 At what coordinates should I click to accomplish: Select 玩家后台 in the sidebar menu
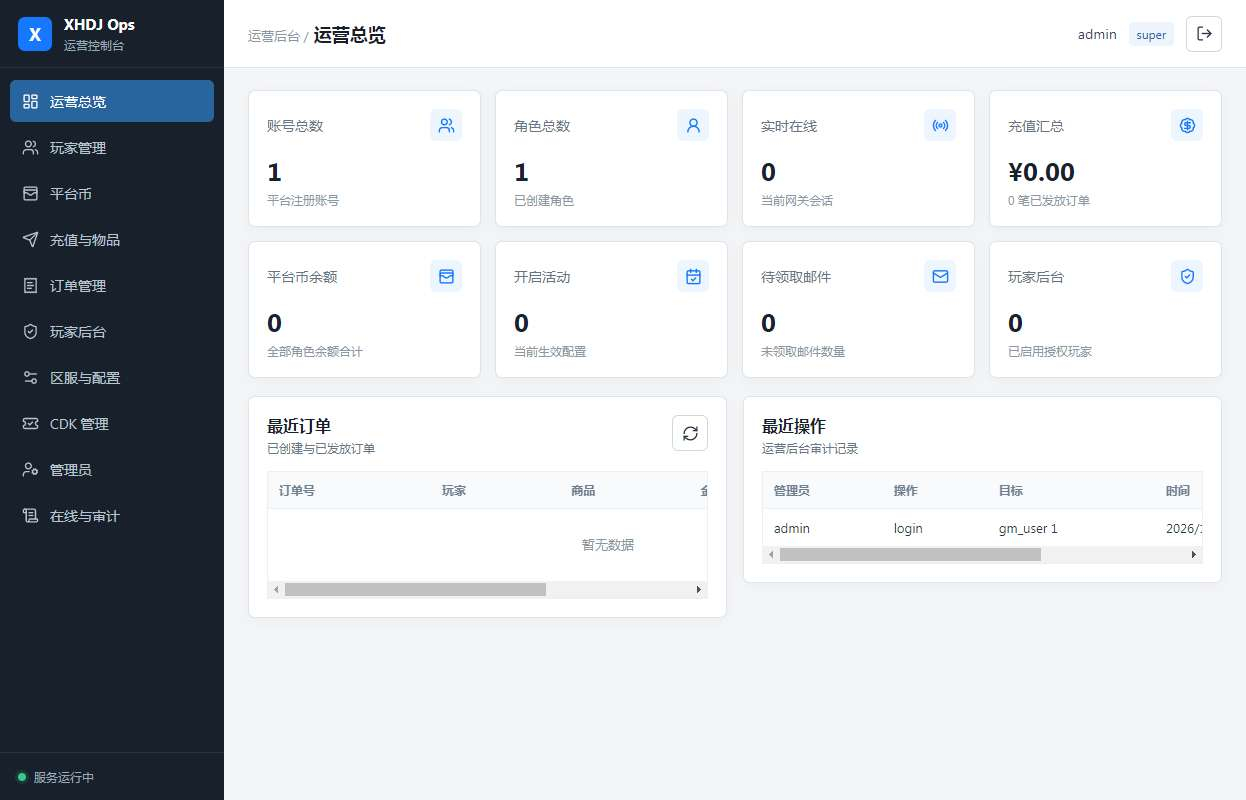click(112, 331)
